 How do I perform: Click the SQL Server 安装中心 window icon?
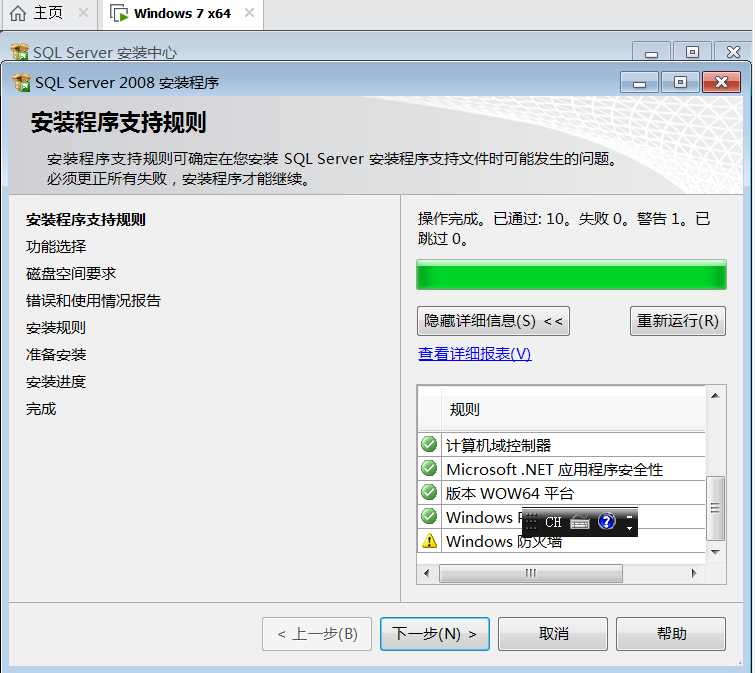tap(20, 52)
